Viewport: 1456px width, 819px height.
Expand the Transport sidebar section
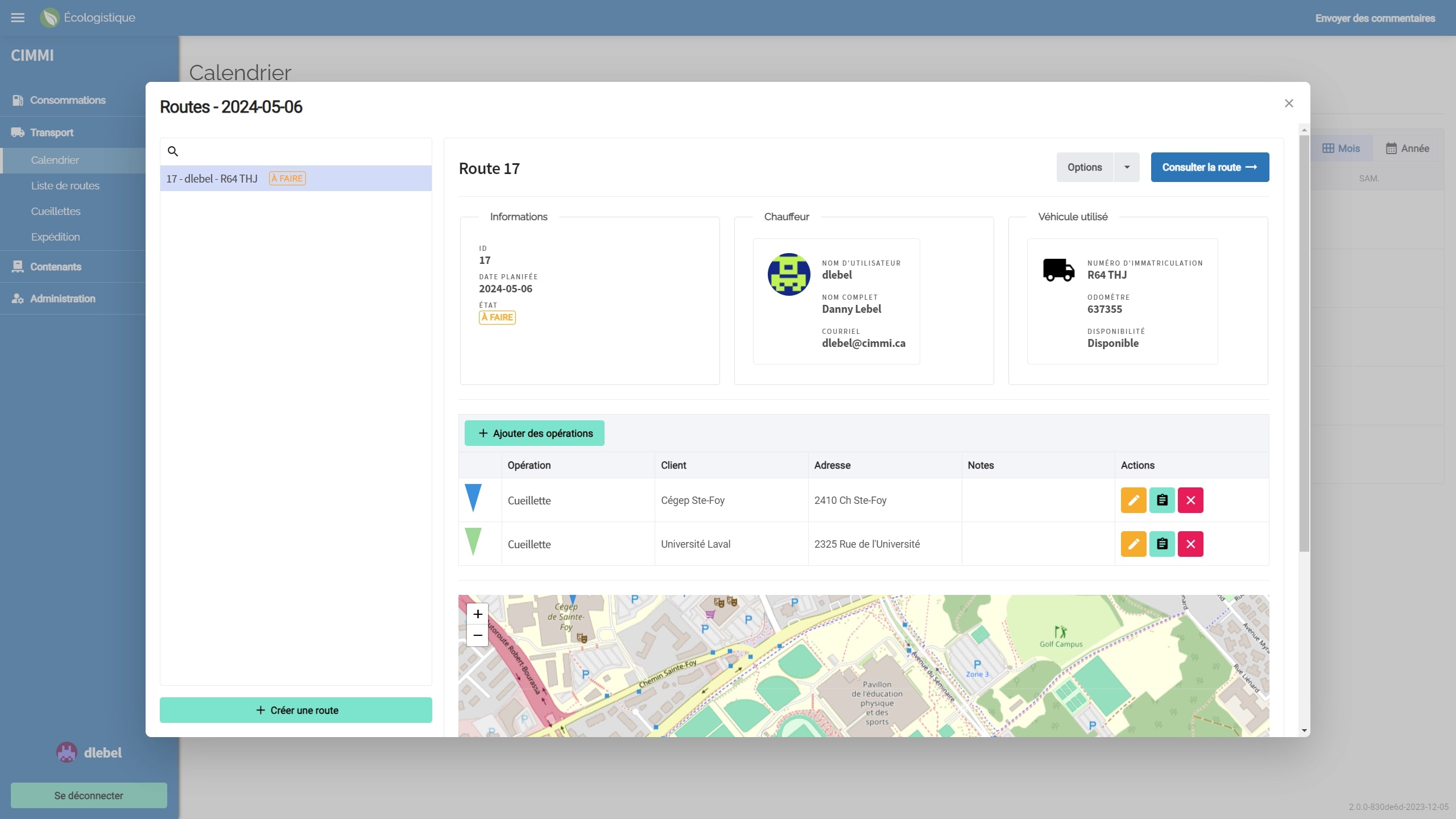point(51,133)
